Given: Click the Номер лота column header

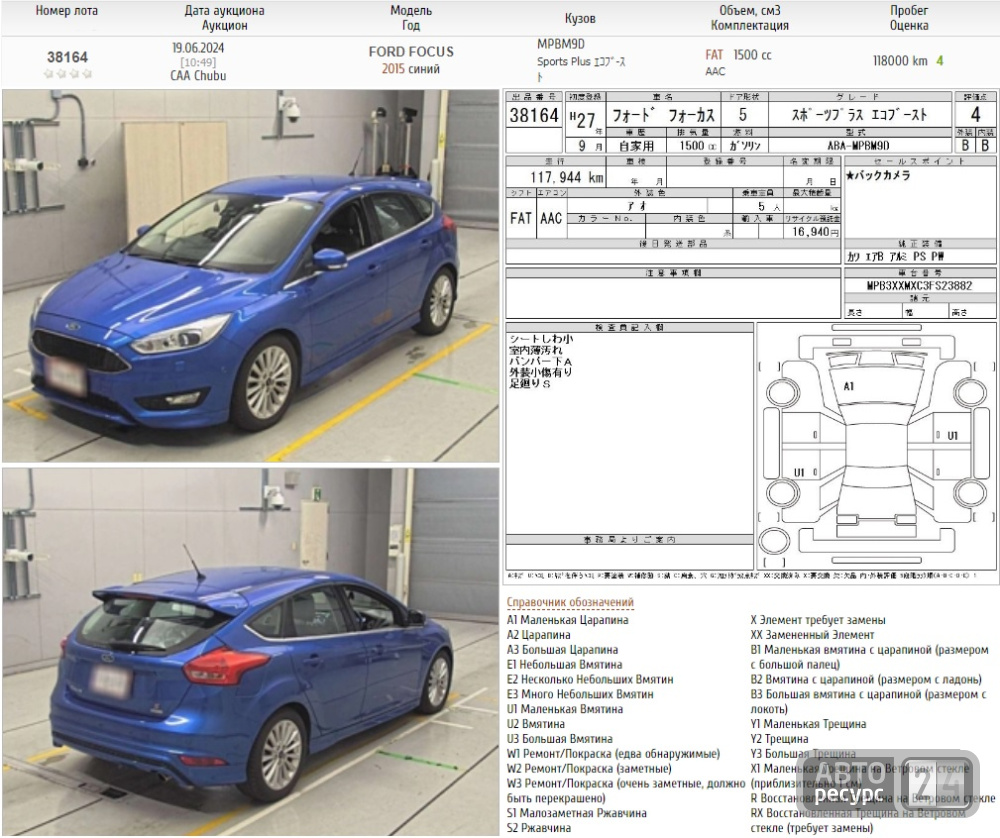Looking at the screenshot, I should click(x=66, y=11).
